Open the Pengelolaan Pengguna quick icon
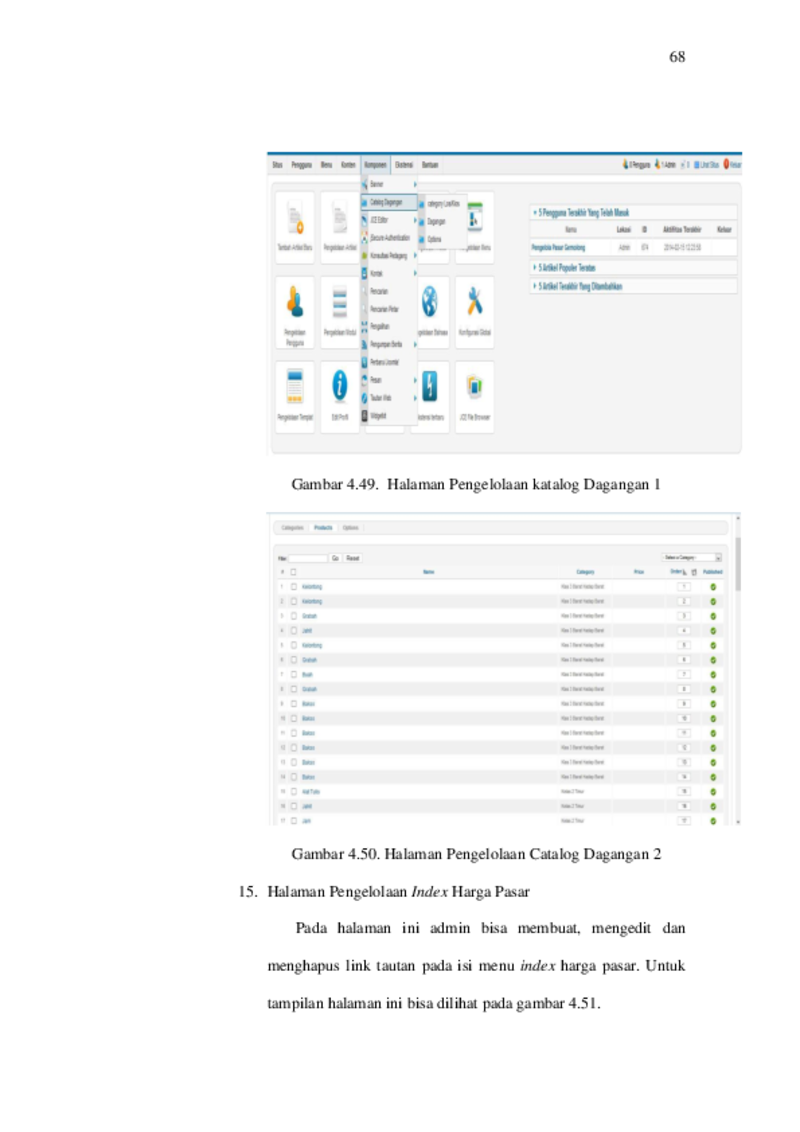Image resolution: width=800 pixels, height=1132 pixels. [x=295, y=312]
